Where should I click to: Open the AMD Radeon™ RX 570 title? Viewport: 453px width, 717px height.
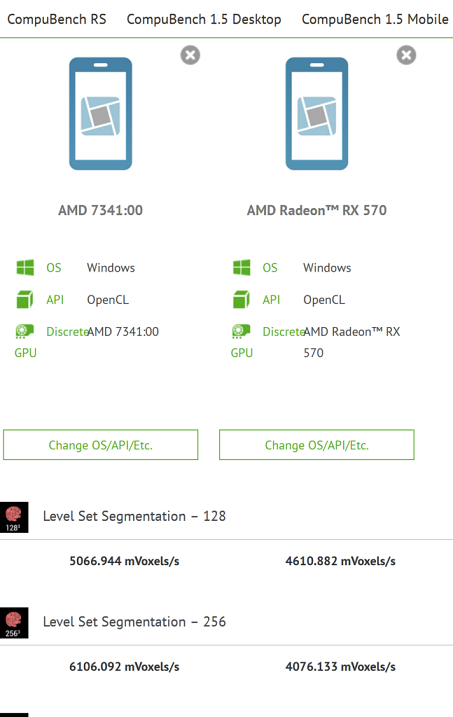point(317,210)
